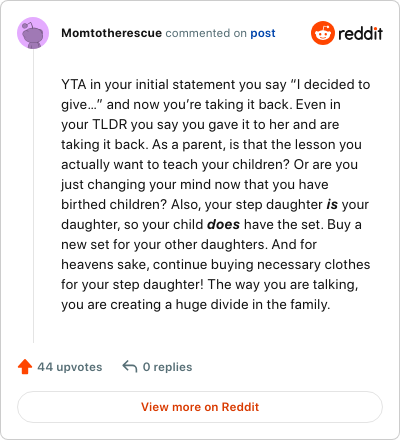Open the blue "post" link
400x440 pixels.
tap(263, 33)
